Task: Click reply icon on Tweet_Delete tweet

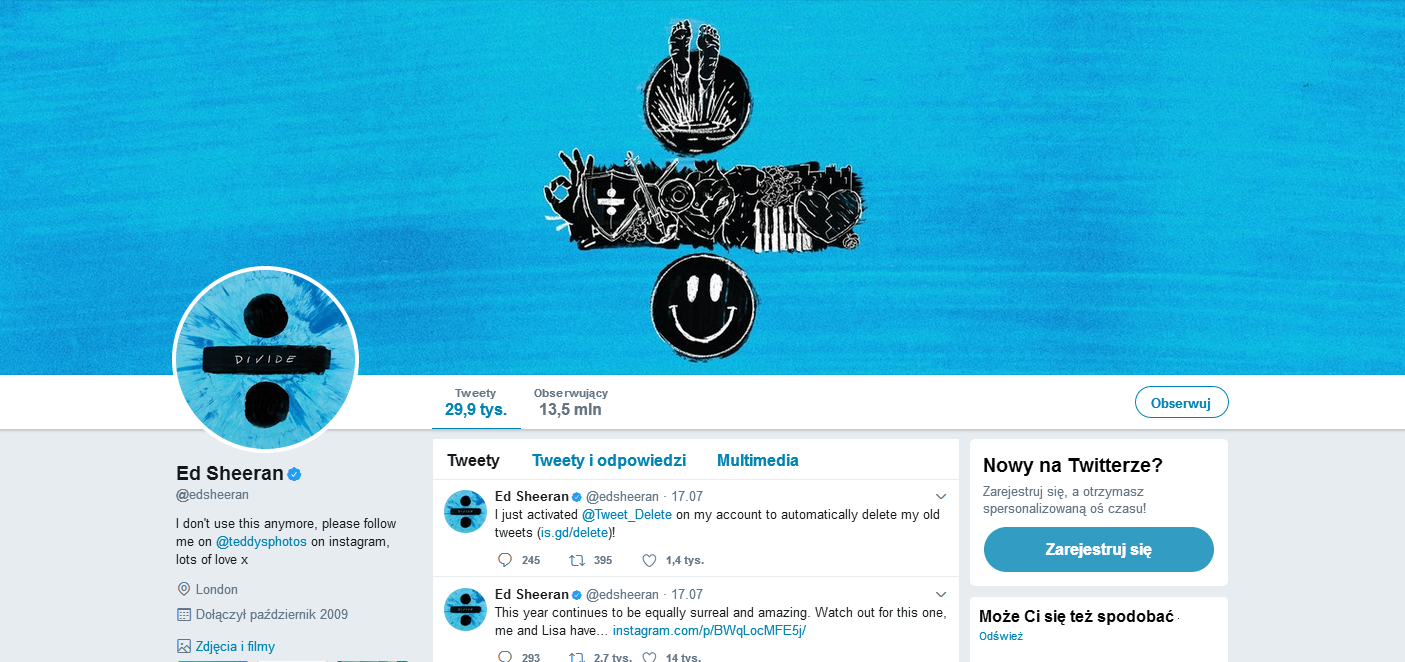Action: click(505, 560)
